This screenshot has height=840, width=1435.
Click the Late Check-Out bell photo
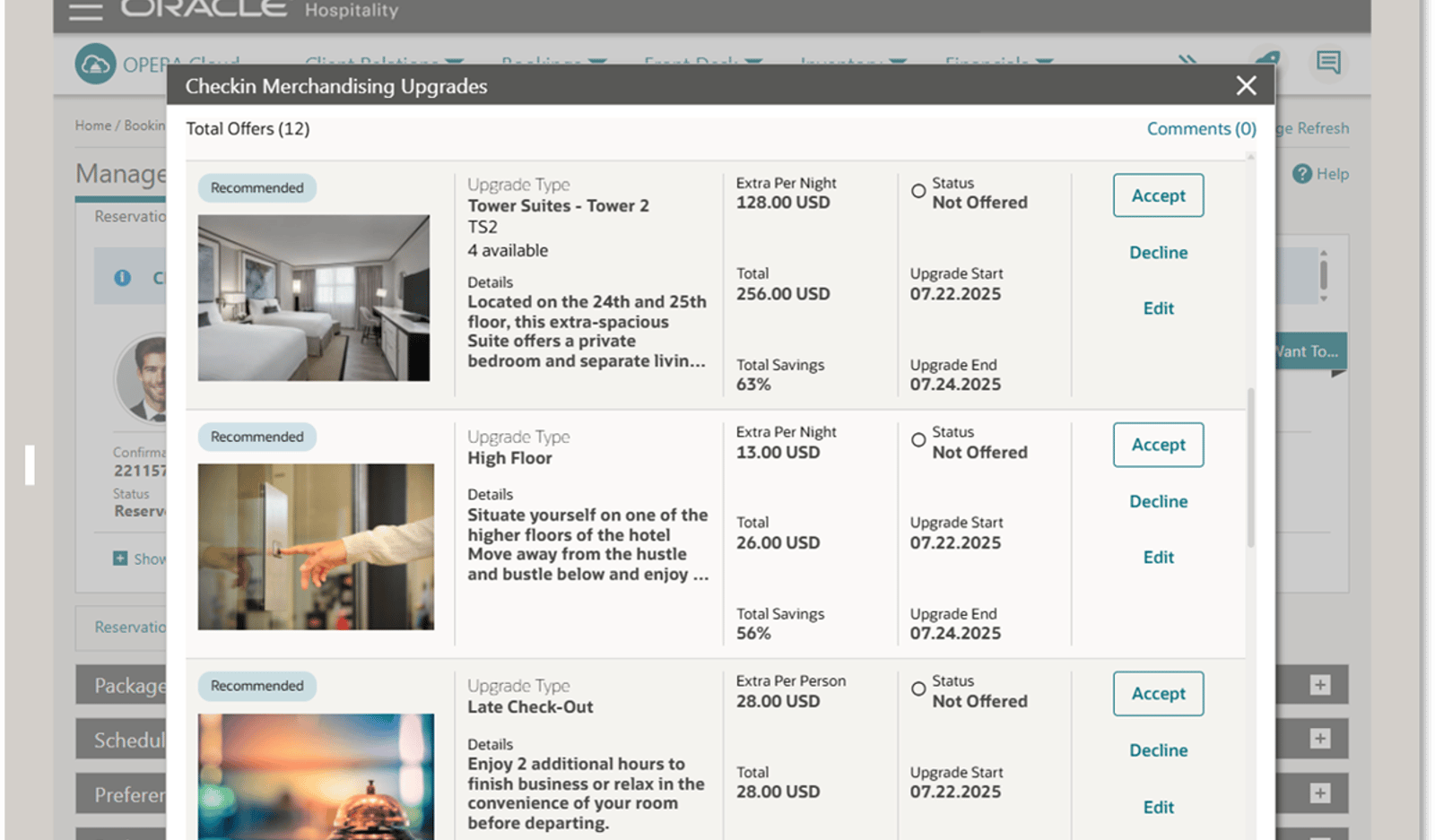pyautogui.click(x=316, y=776)
